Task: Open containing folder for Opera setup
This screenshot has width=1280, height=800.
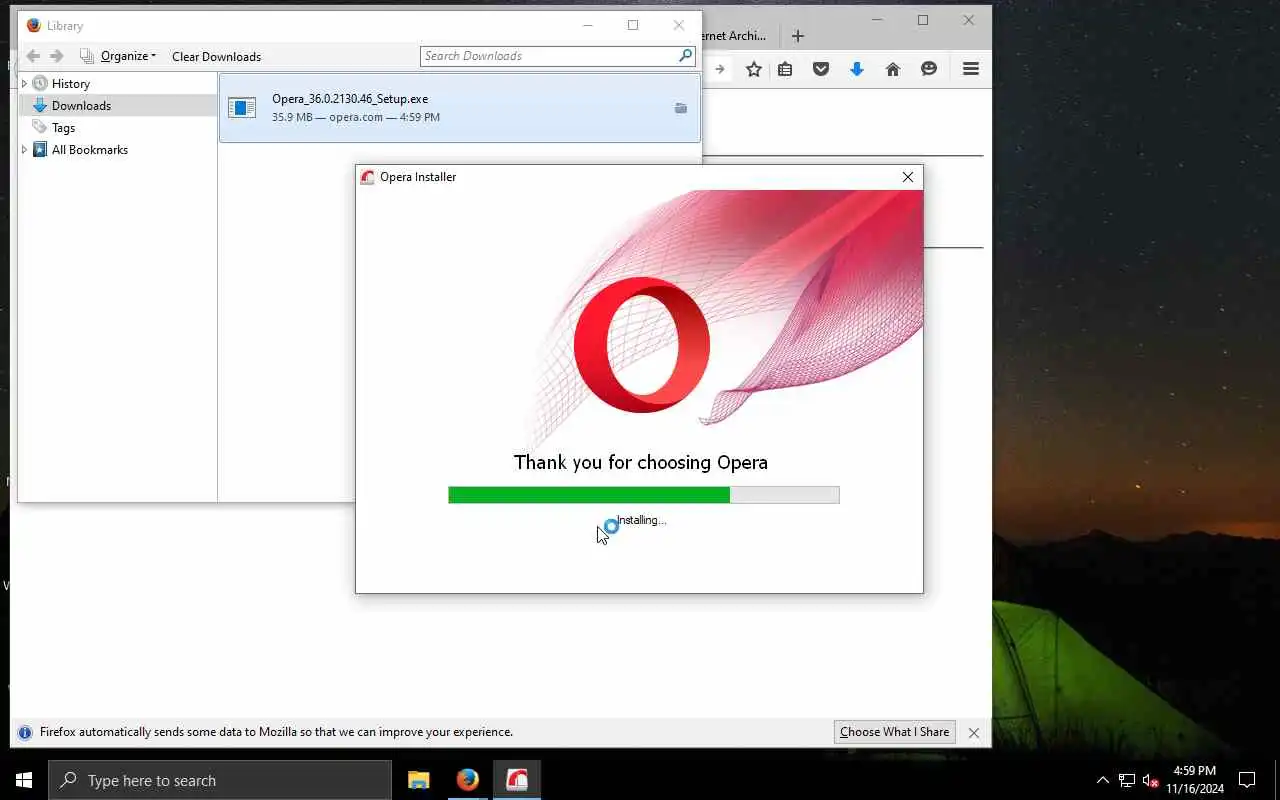Action: (x=681, y=108)
